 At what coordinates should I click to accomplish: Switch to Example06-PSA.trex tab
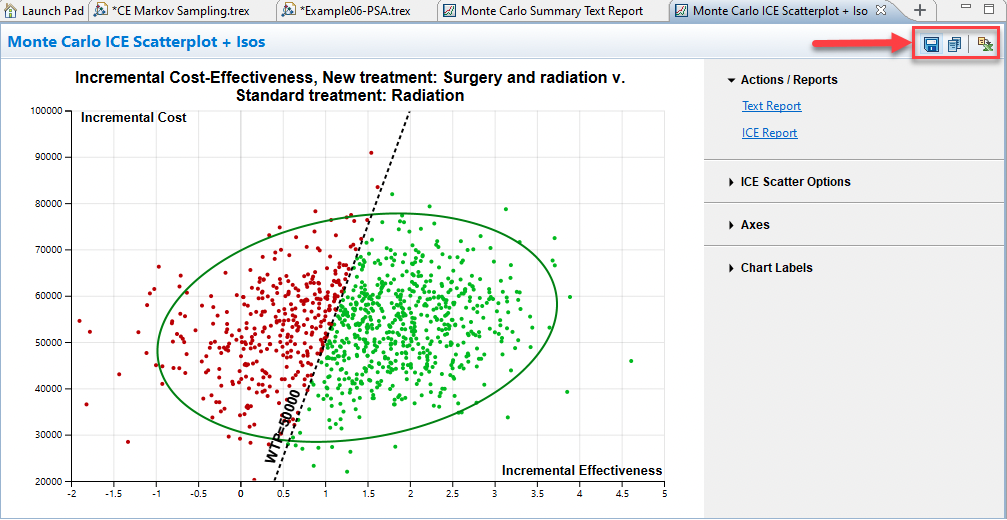[x=357, y=11]
